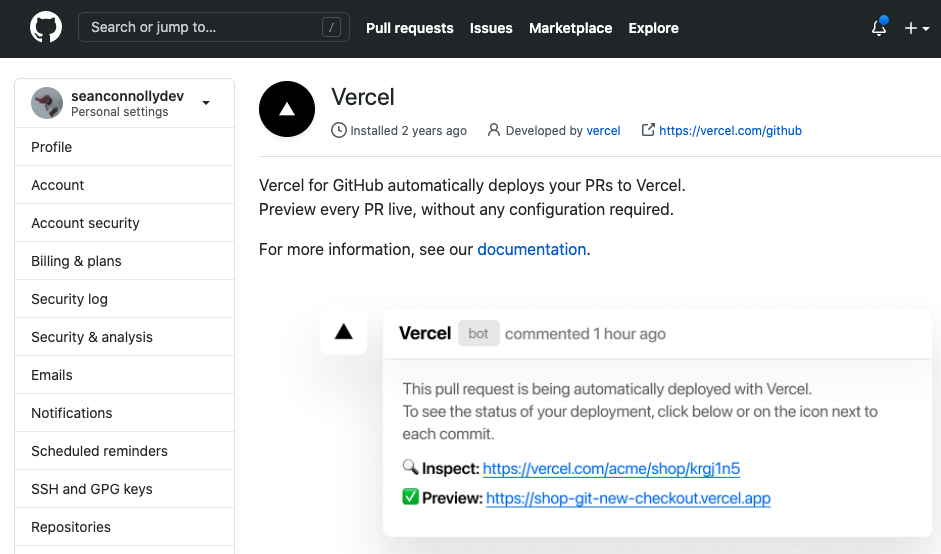Open Profile settings
Image resolution: width=941 pixels, height=554 pixels.
coord(124,147)
